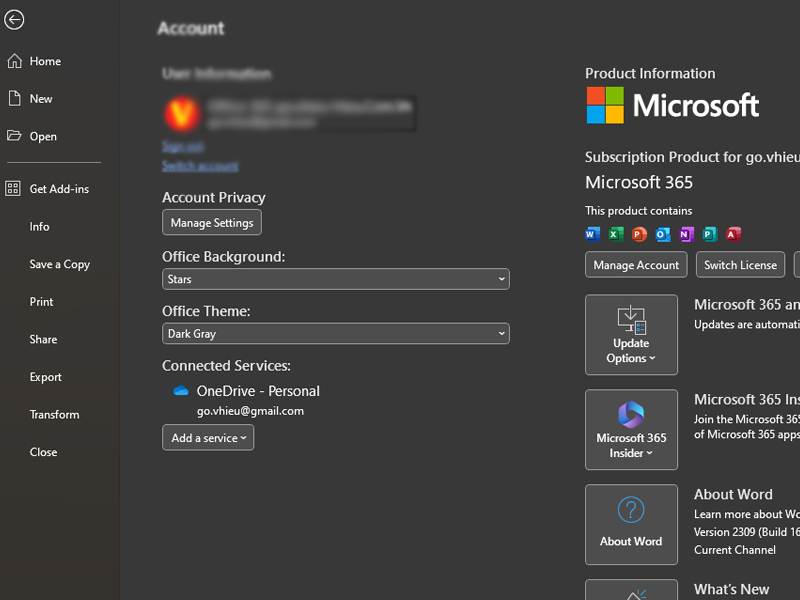The image size is (800, 600).
Task: Click the Manage Account button
Action: (636, 265)
